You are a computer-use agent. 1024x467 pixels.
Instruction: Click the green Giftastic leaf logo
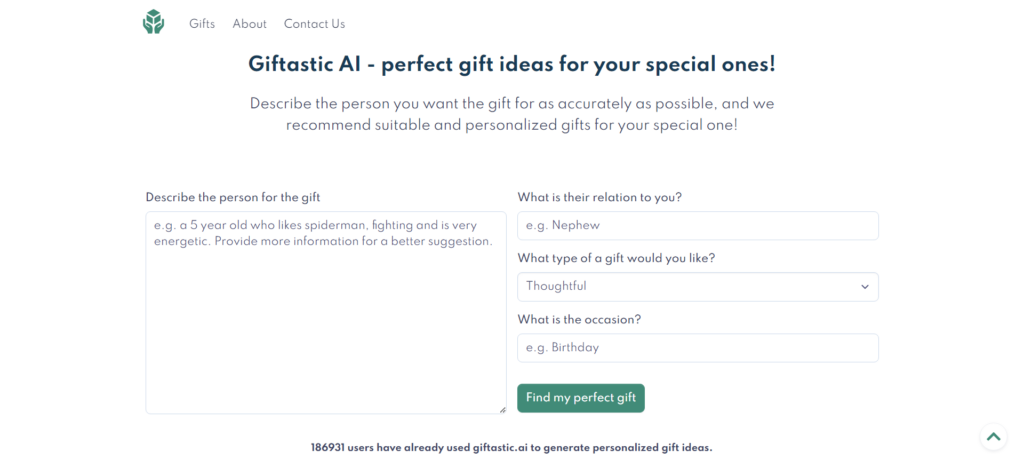point(153,22)
